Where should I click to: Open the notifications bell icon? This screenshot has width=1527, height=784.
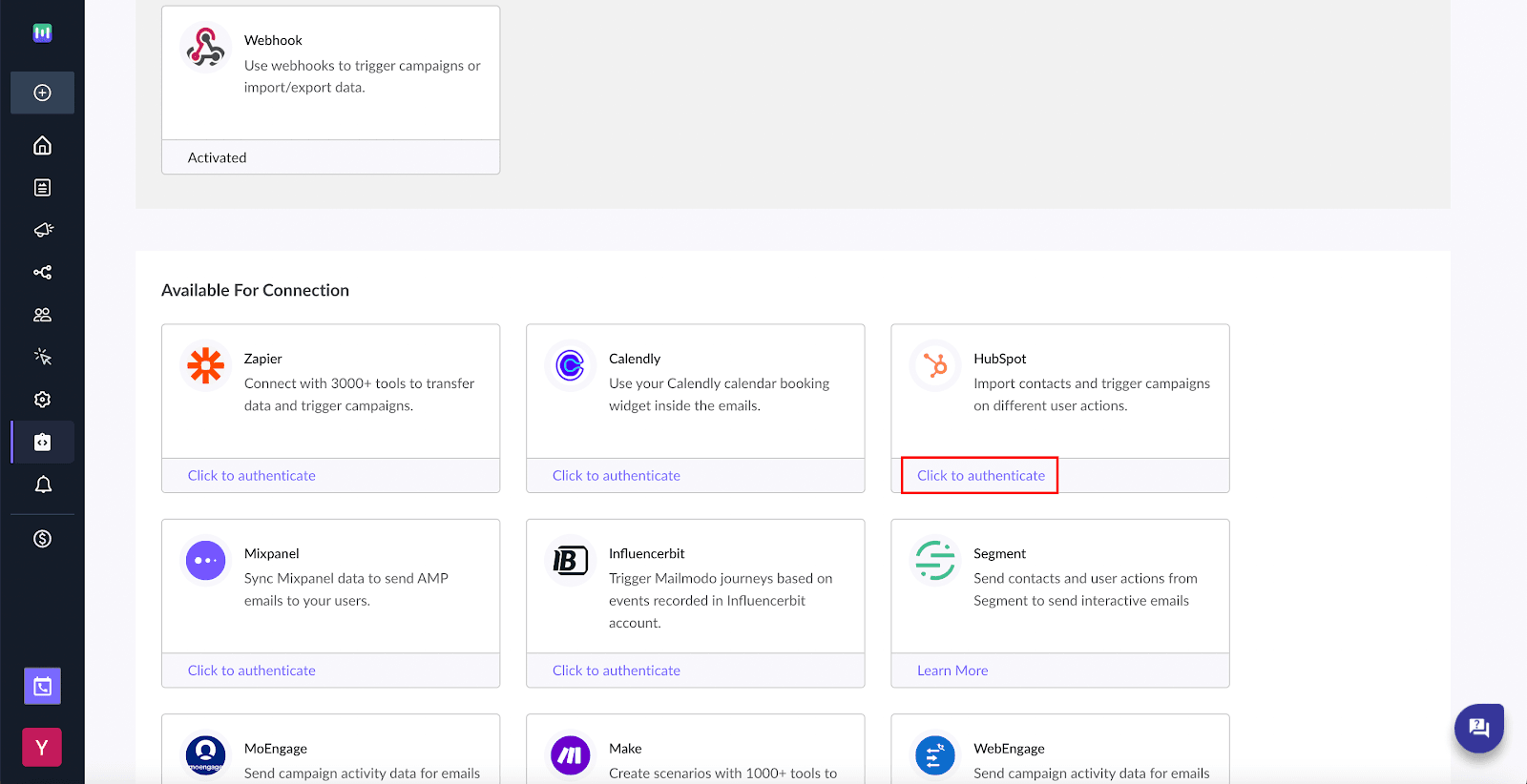coord(43,485)
